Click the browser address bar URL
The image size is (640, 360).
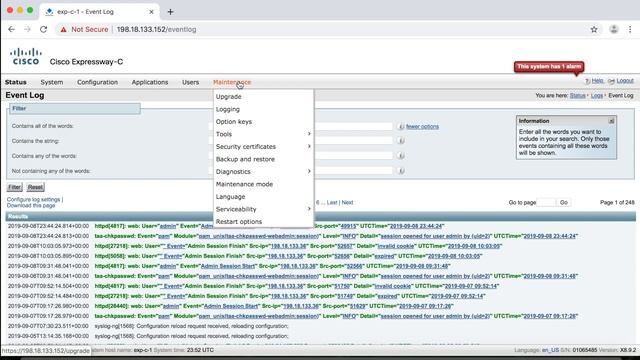point(156,29)
